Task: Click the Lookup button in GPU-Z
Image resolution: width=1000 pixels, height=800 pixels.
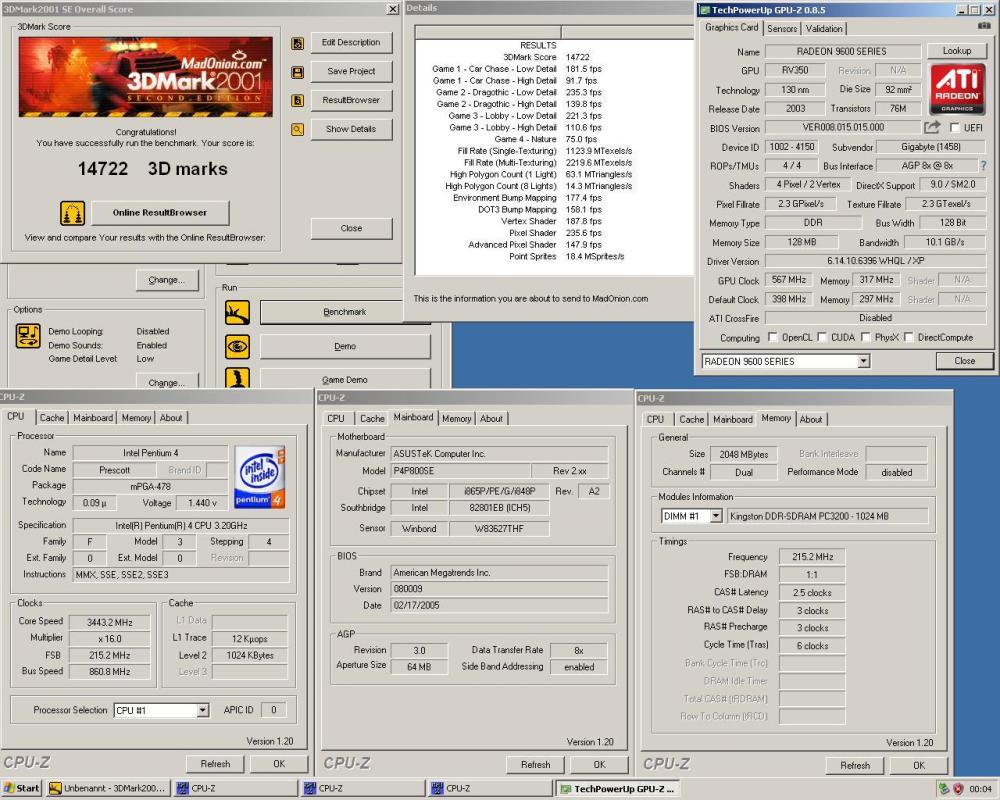Action: point(957,50)
